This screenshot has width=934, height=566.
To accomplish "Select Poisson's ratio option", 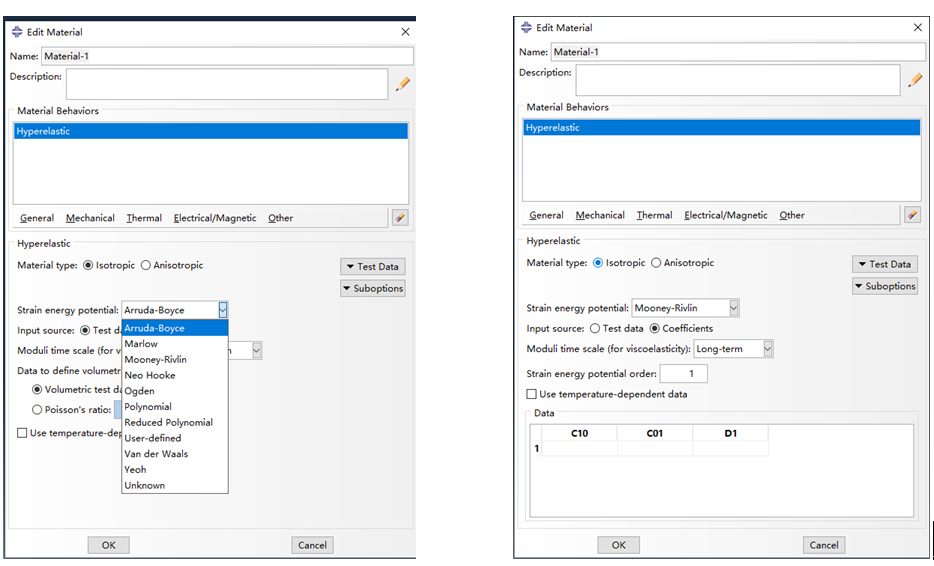I will pos(38,410).
